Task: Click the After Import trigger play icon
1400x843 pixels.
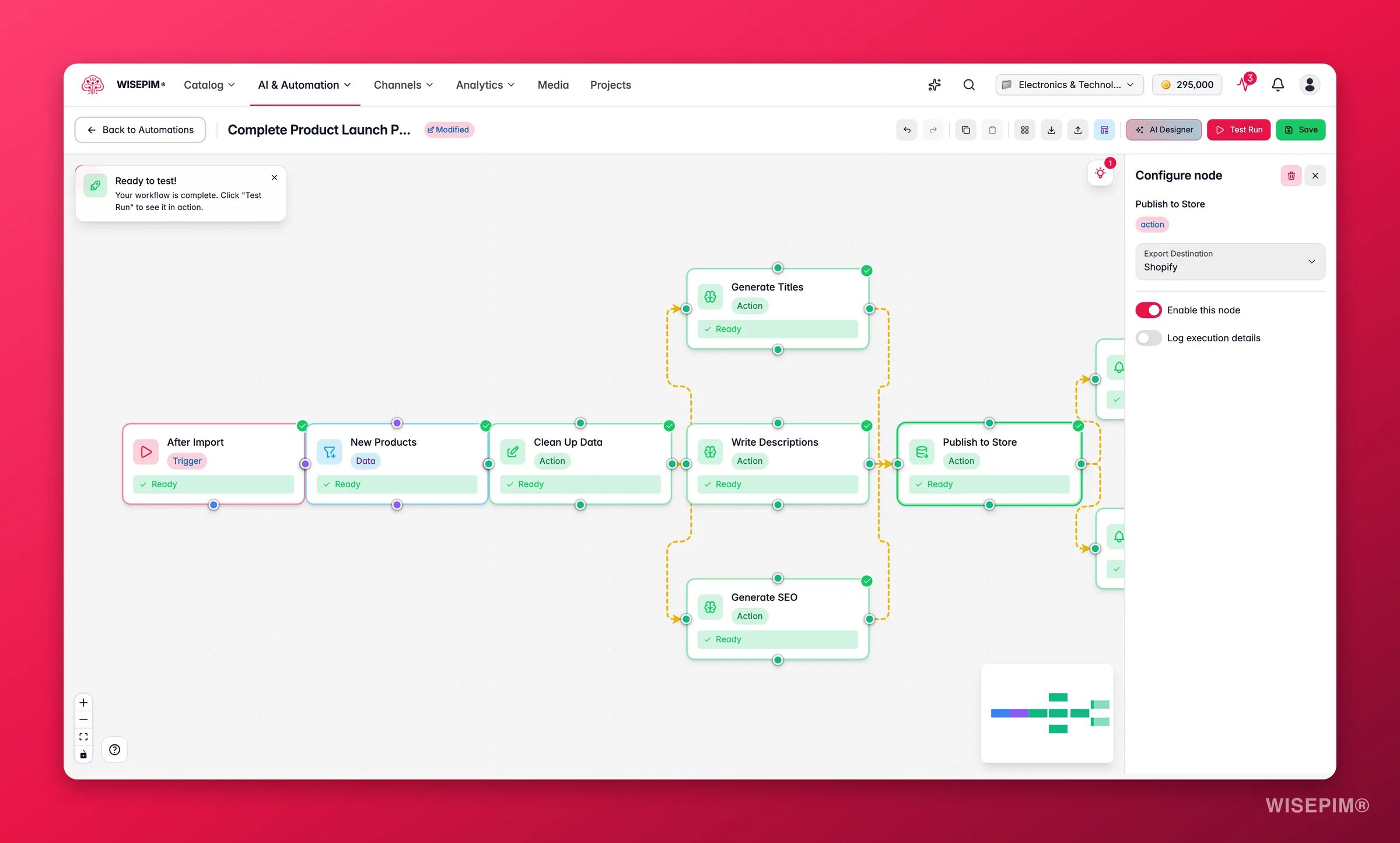Action: pyautogui.click(x=146, y=452)
